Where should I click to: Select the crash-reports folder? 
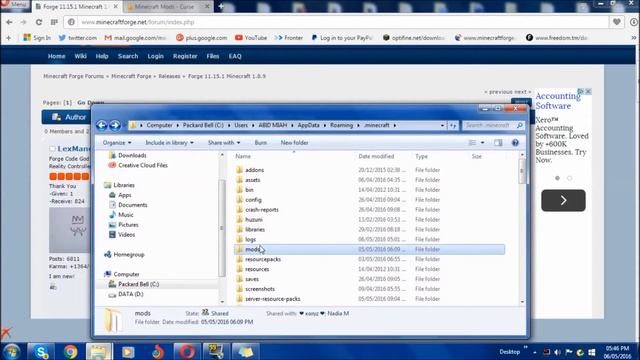click(262, 209)
